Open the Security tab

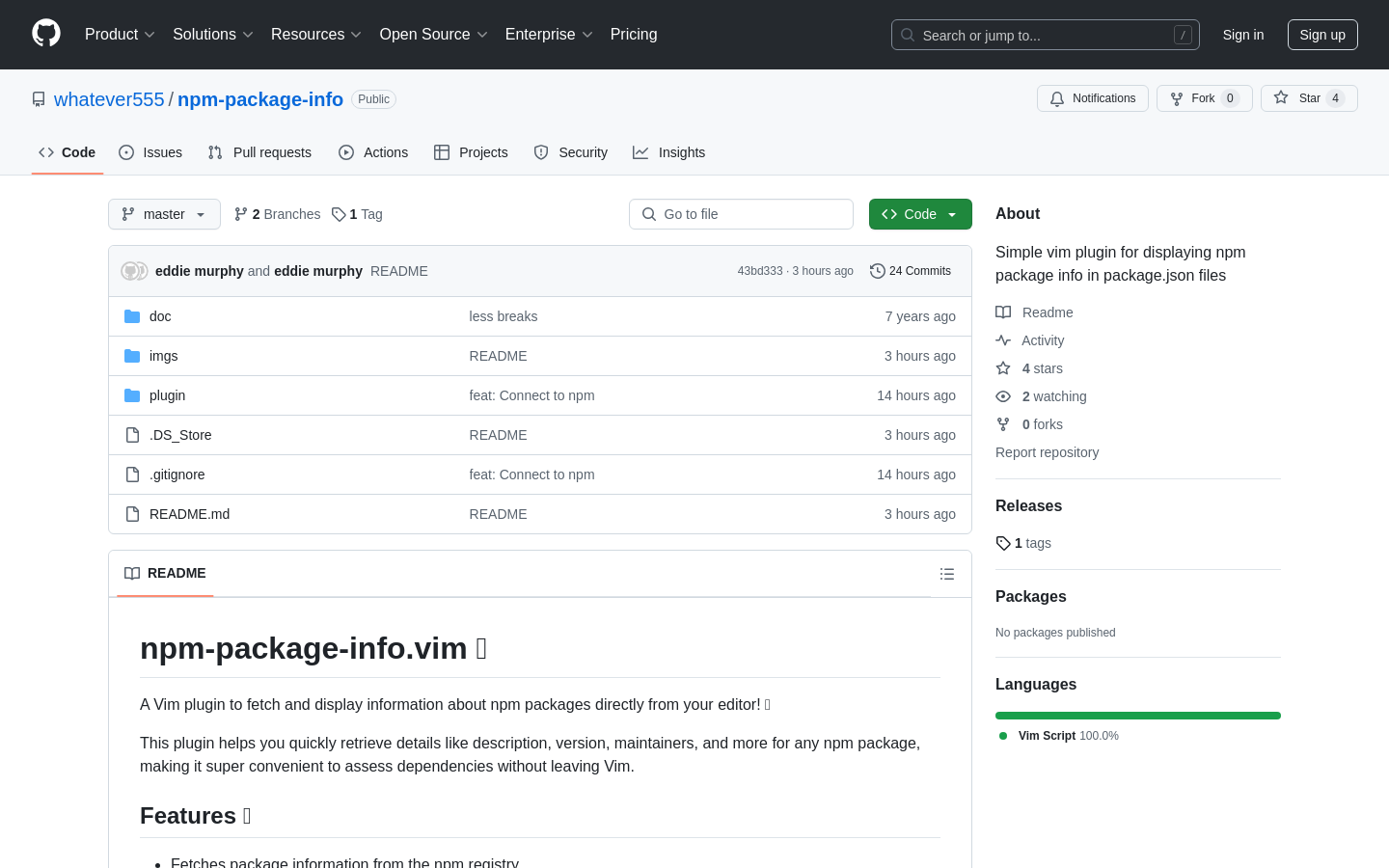(x=571, y=152)
